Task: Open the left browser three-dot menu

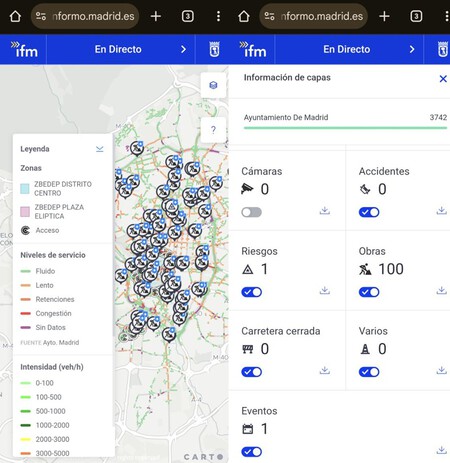Action: pyautogui.click(x=218, y=16)
